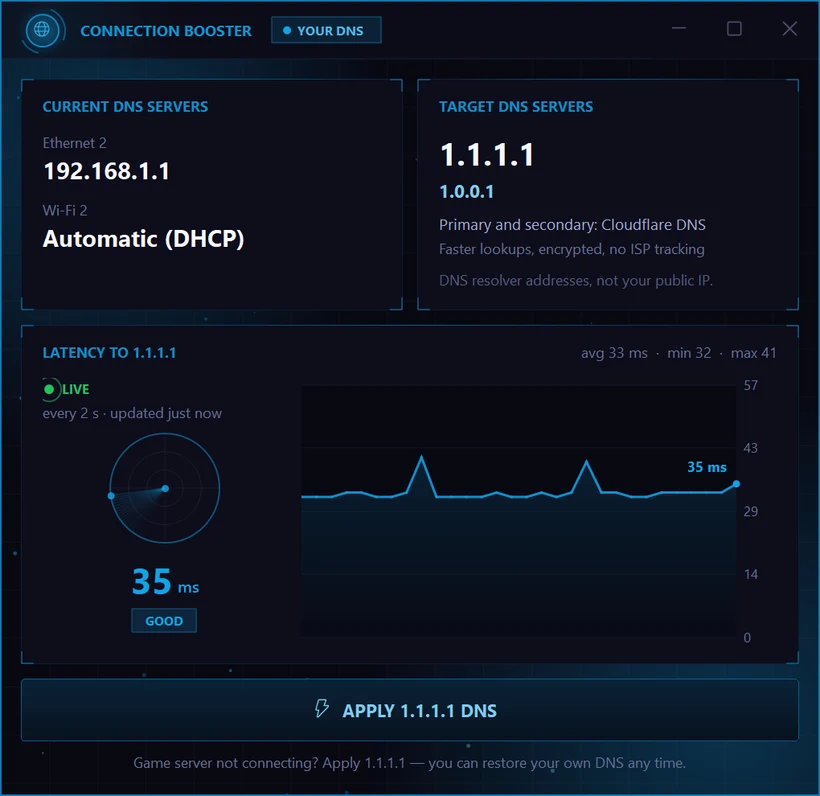Click the GOOD status badge
This screenshot has width=820, height=796.
(x=164, y=621)
